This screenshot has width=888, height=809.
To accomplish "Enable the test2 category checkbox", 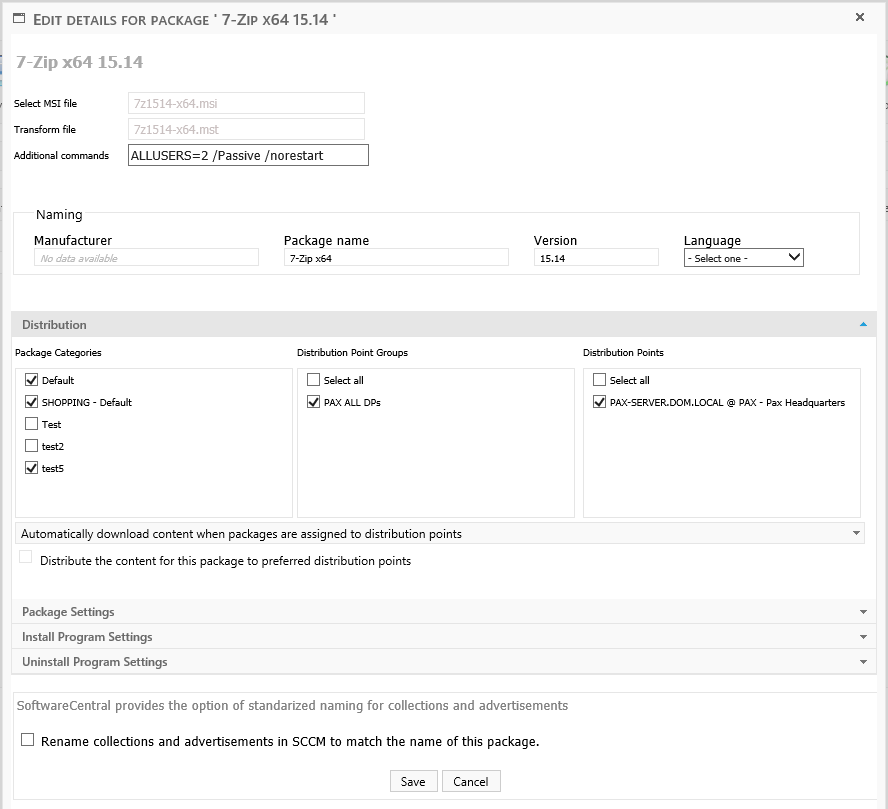I will coord(31,446).
